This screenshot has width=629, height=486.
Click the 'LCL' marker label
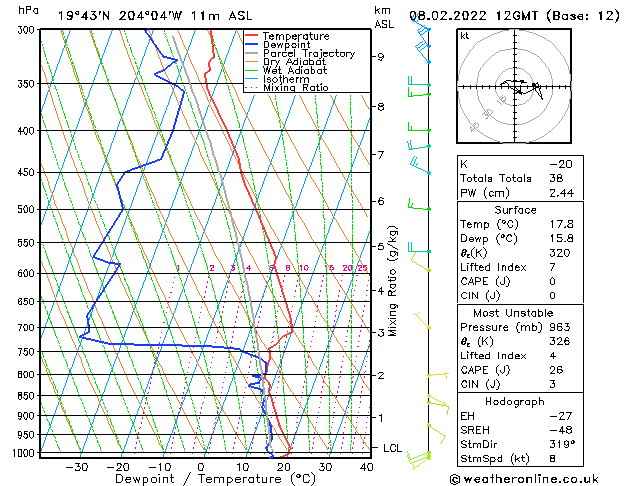pos(392,448)
